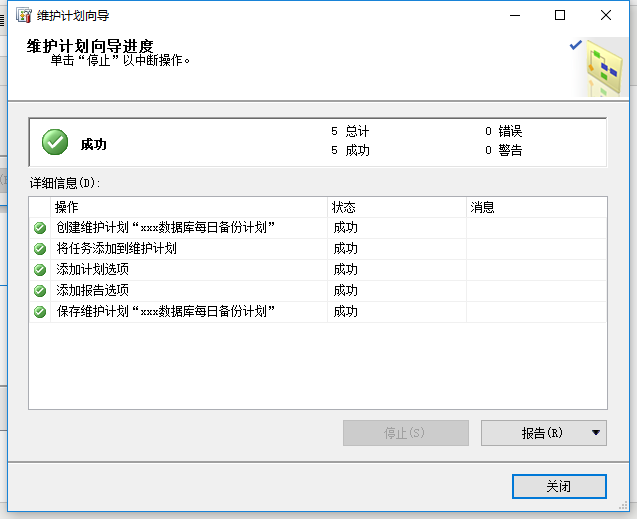This screenshot has width=637, height=519.
Task: Click the maintenance plan wizard title bar icon
Action: (x=24, y=15)
